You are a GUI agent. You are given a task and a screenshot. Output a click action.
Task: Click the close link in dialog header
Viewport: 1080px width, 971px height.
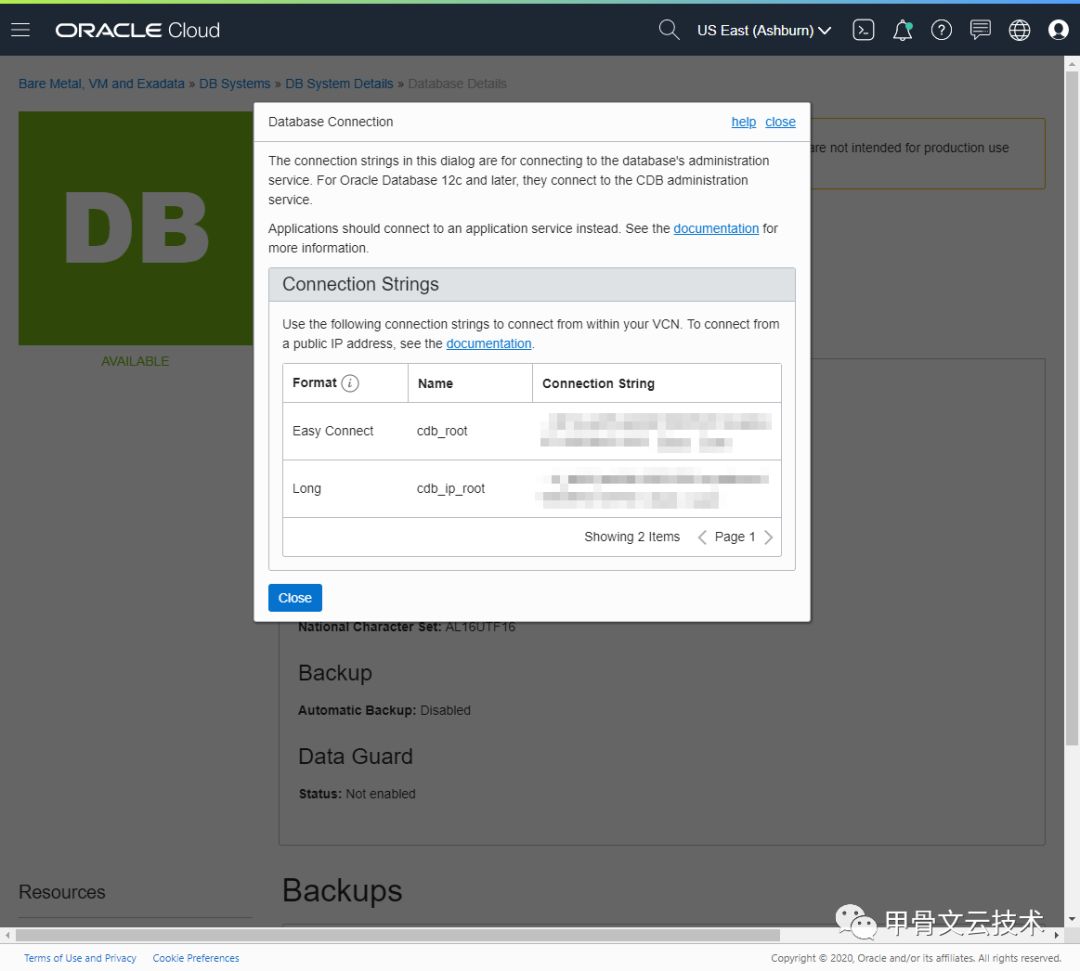click(x=780, y=122)
